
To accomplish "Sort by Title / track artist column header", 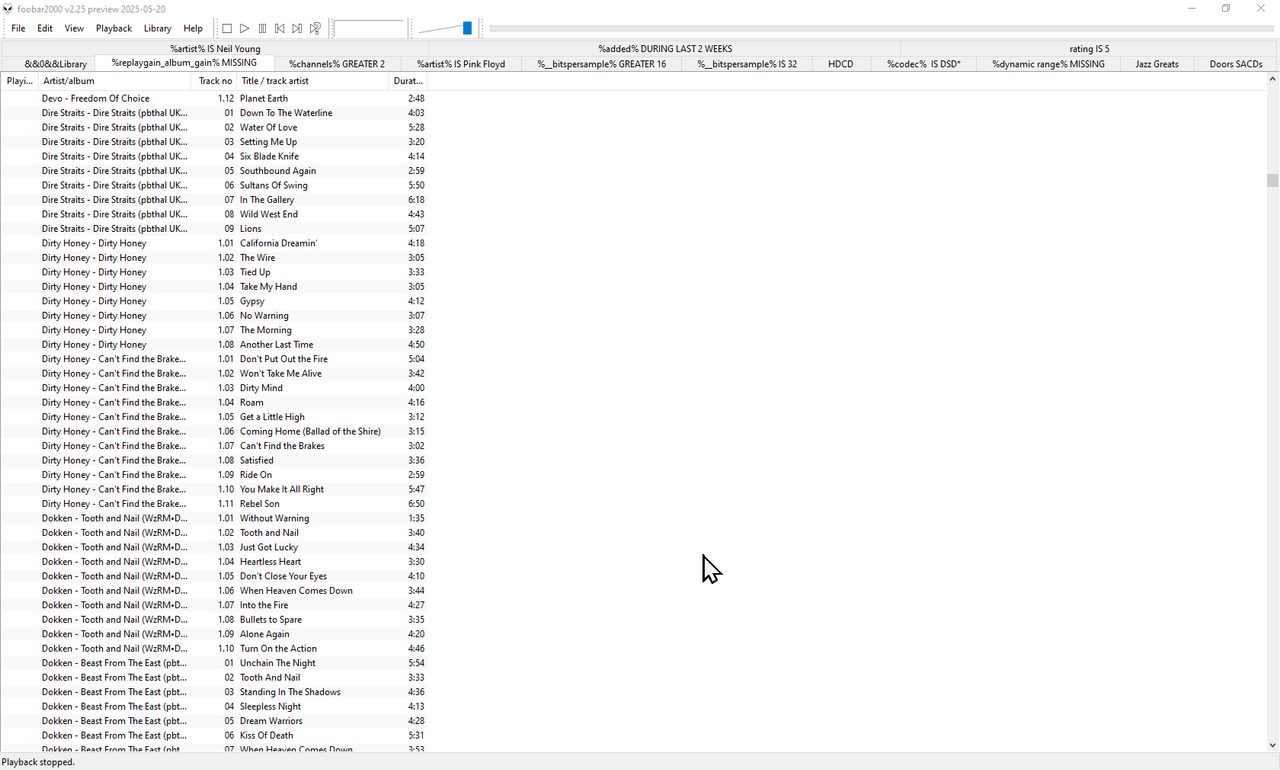I will pyautogui.click(x=313, y=81).
